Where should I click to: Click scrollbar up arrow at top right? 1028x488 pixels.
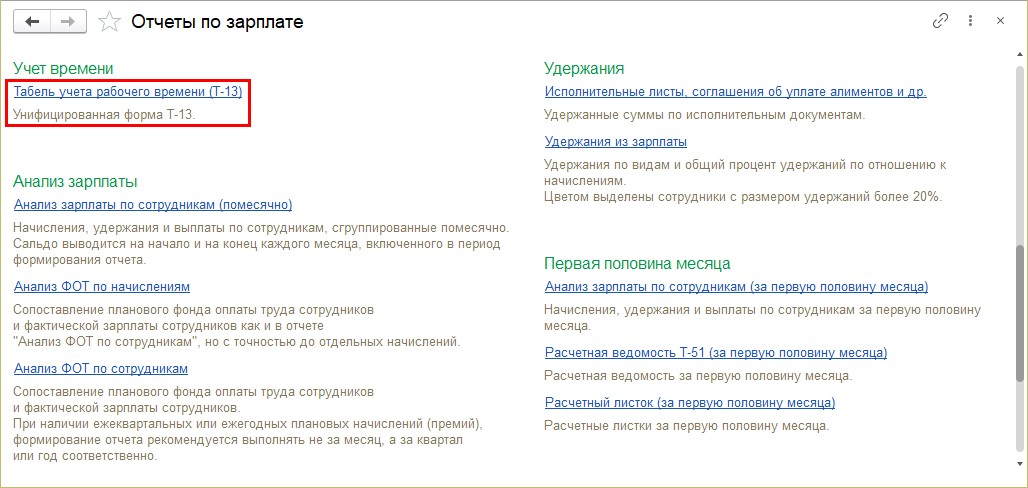[x=1020, y=52]
